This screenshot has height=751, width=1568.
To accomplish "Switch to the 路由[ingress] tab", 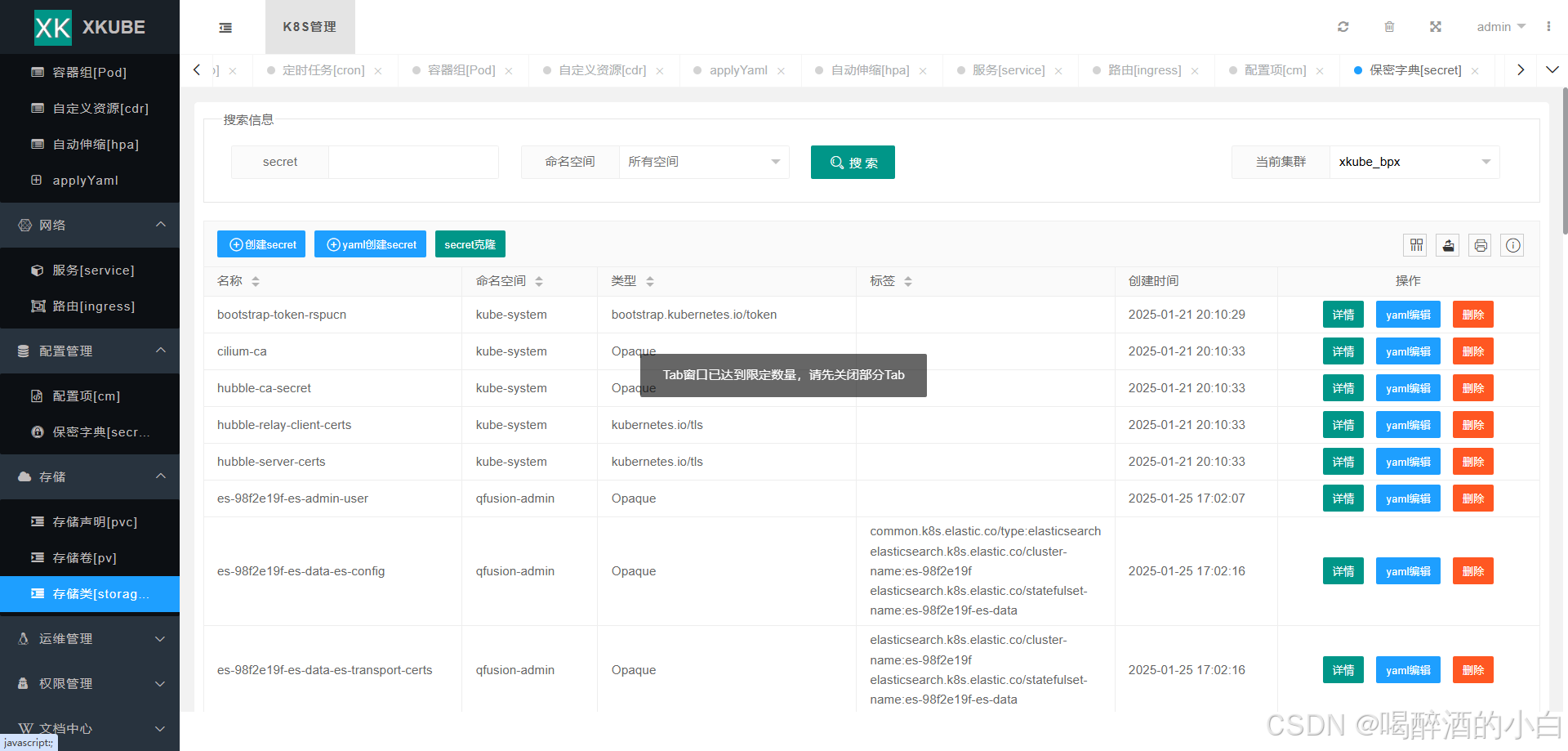I will (x=1144, y=70).
